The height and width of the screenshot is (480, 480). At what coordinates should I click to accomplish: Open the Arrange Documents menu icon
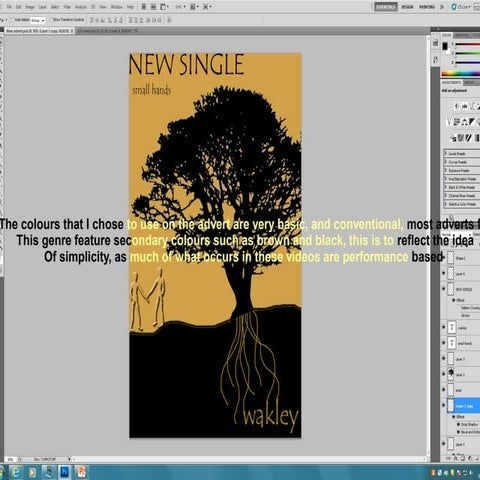coord(194,7)
